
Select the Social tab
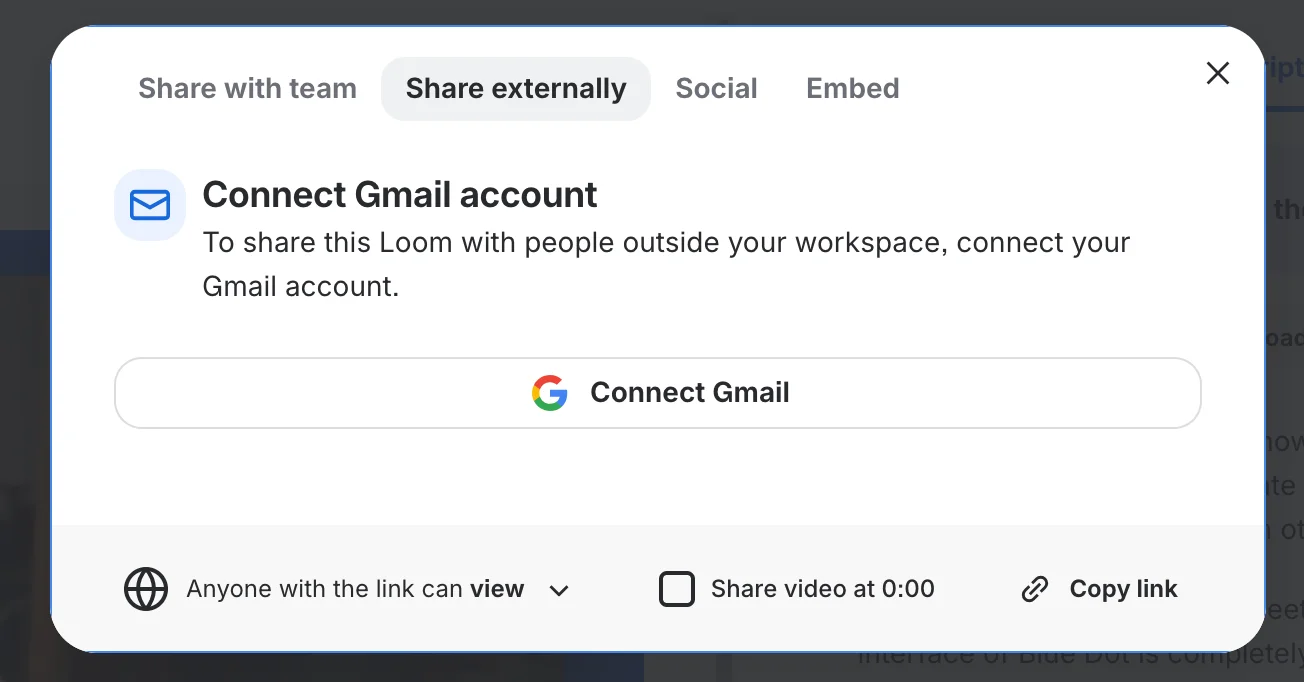pyautogui.click(x=716, y=88)
